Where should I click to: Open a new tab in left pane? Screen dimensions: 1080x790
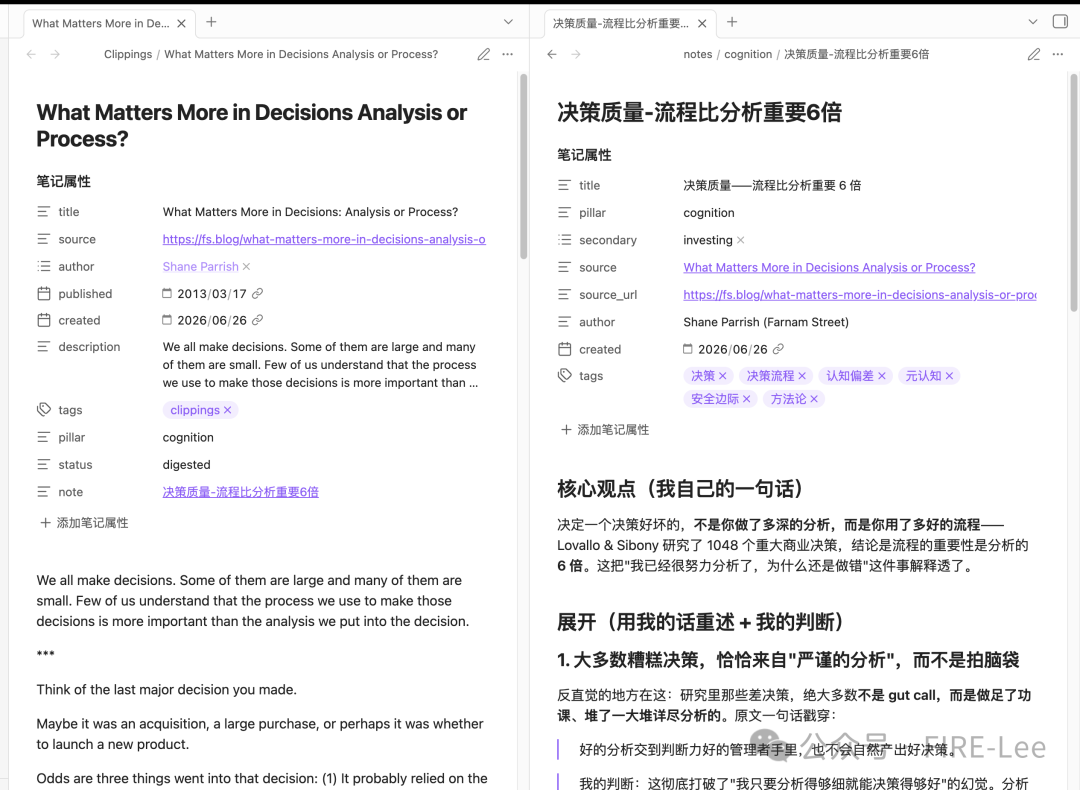click(211, 22)
